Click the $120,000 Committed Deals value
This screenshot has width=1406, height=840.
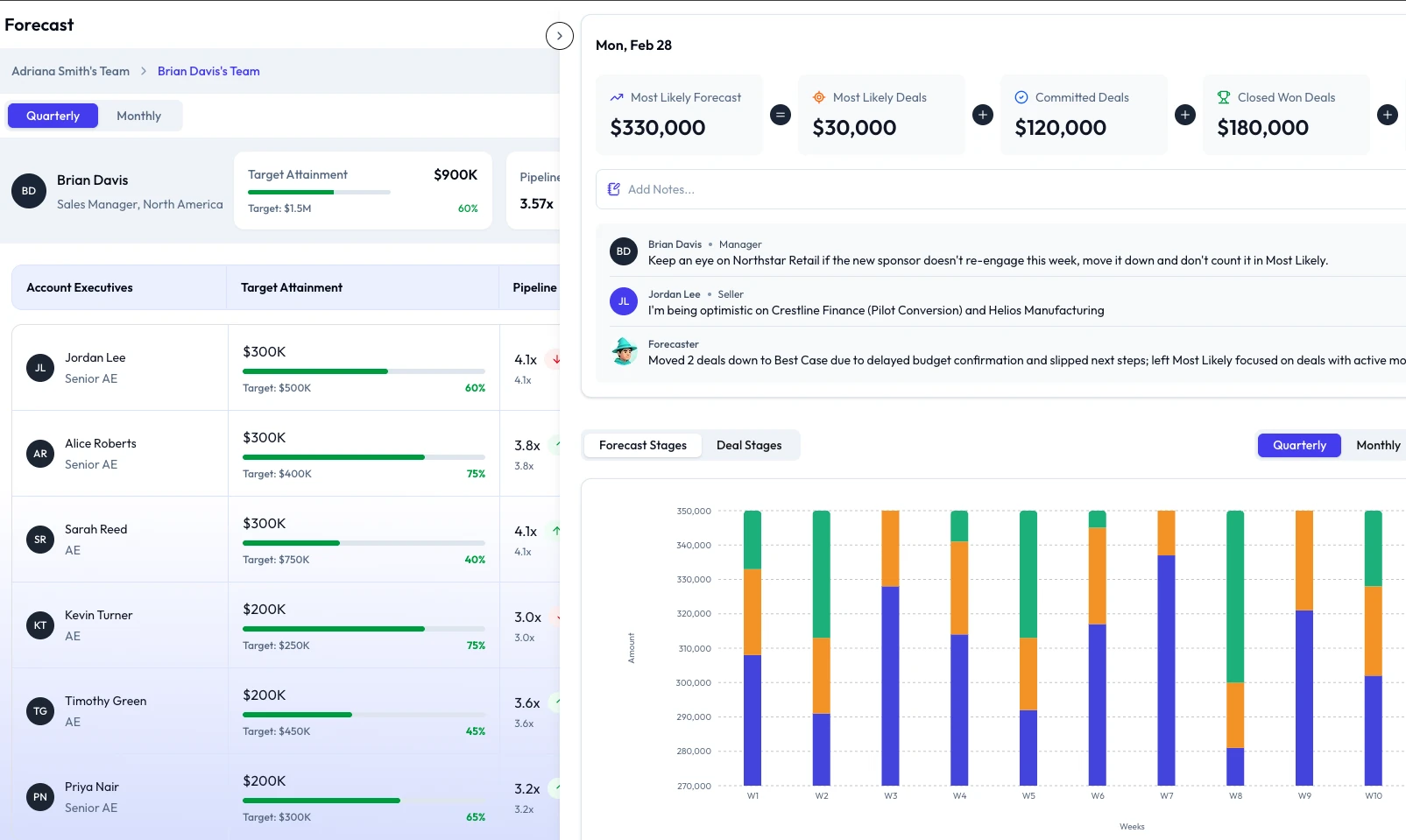1060,128
